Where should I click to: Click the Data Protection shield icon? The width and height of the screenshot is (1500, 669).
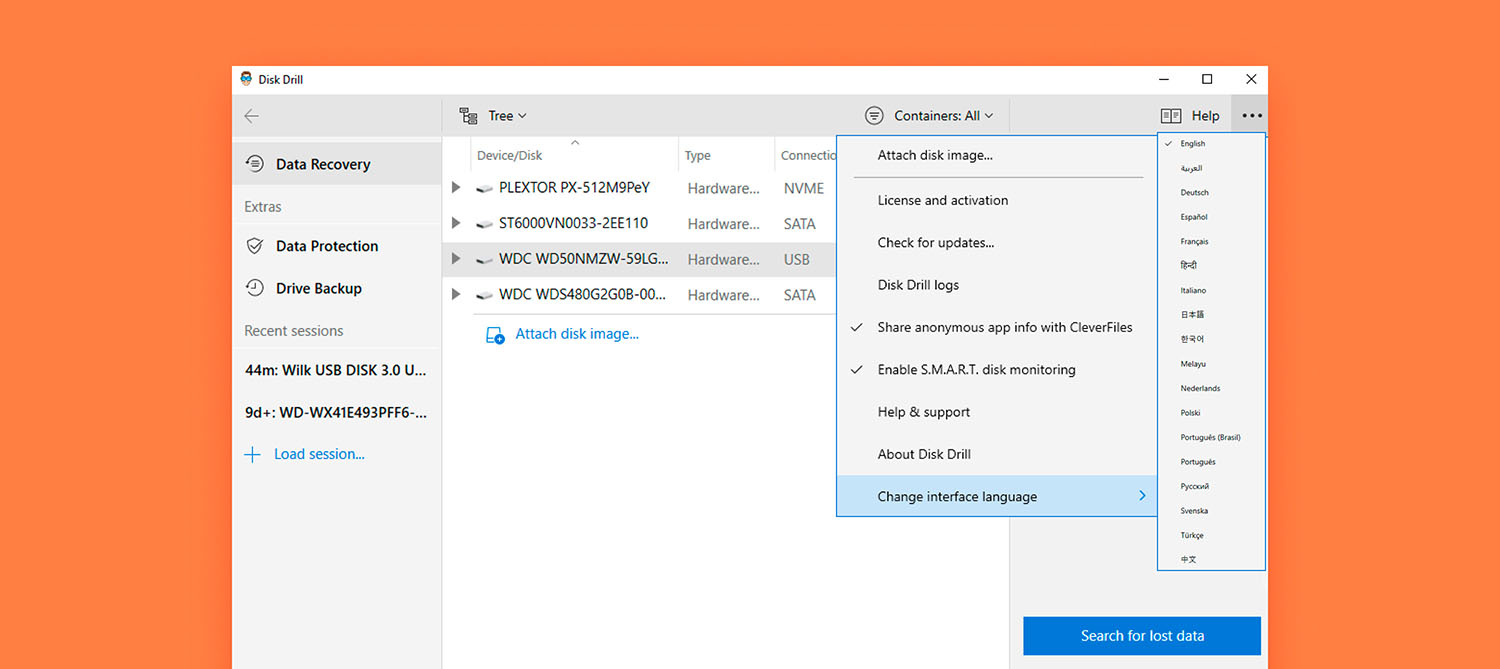tap(255, 246)
